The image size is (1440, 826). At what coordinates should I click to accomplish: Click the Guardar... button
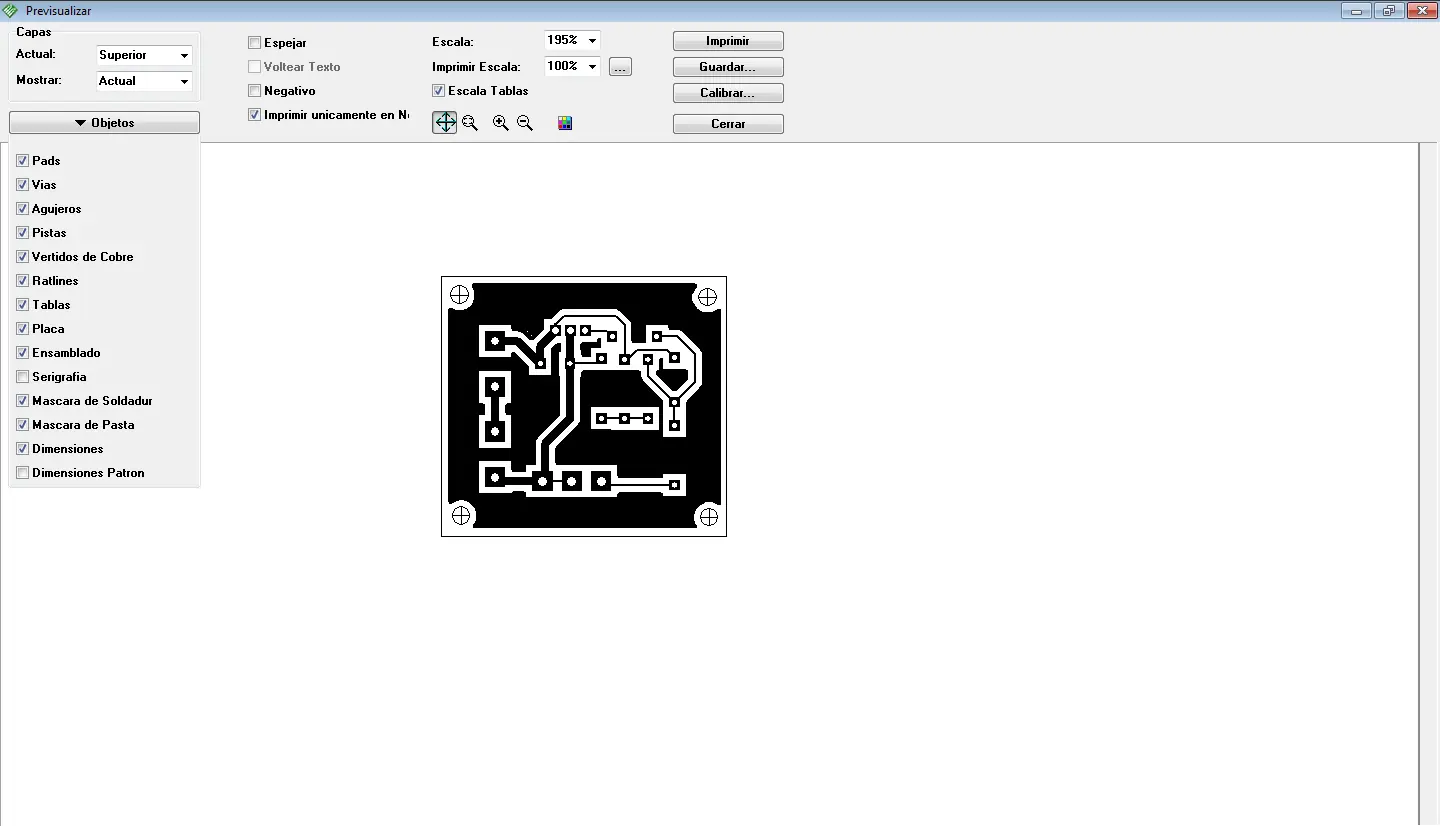[728, 67]
